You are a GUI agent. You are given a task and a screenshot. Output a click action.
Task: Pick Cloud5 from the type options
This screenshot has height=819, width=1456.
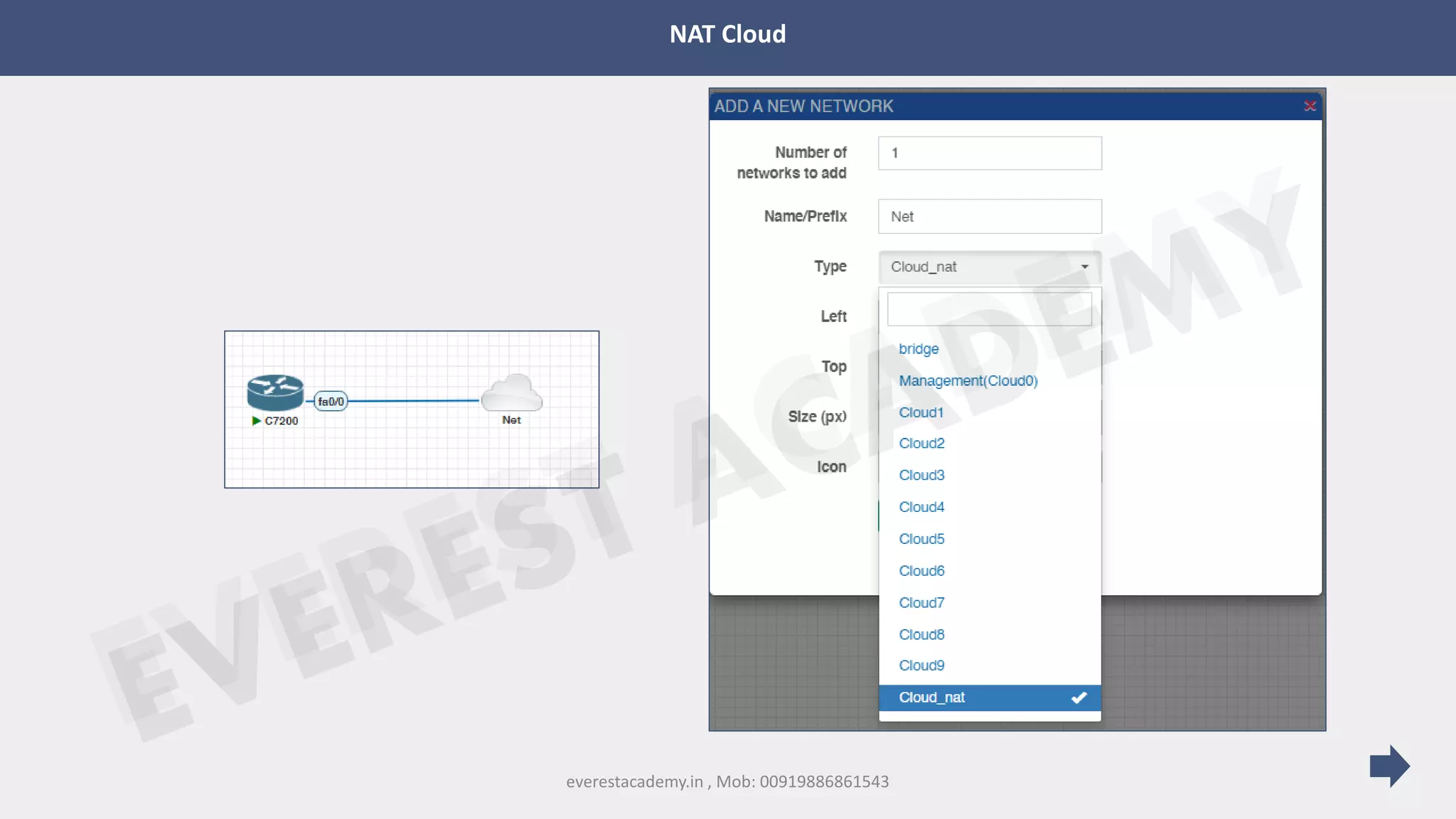(x=921, y=539)
